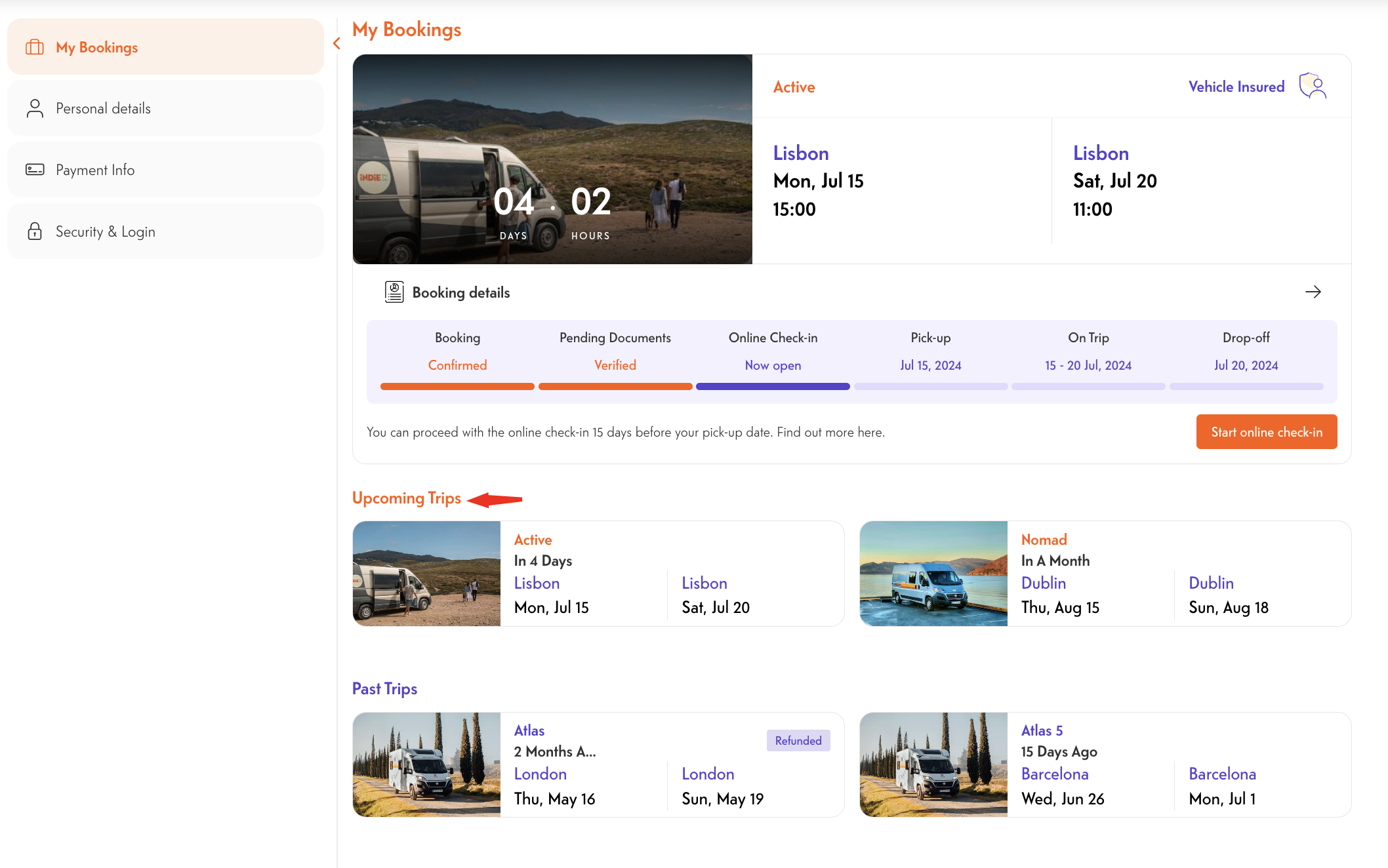Click the padlock icon for Security & Login
The image size is (1388, 868).
coord(35,231)
